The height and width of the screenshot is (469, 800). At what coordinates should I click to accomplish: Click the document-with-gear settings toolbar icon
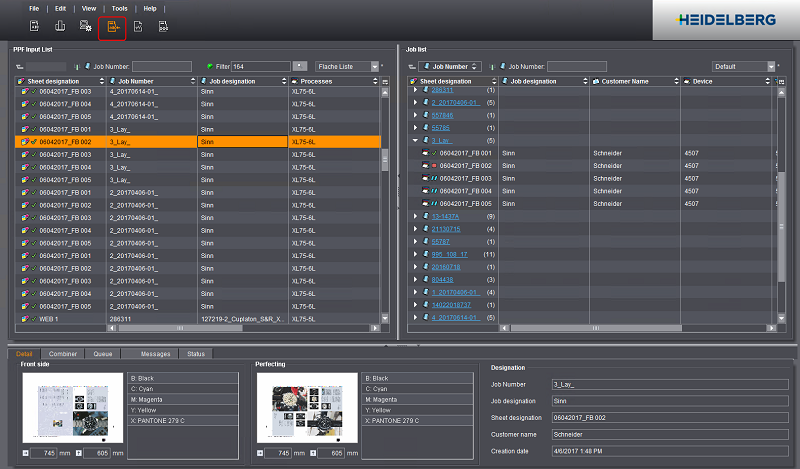pos(86,28)
